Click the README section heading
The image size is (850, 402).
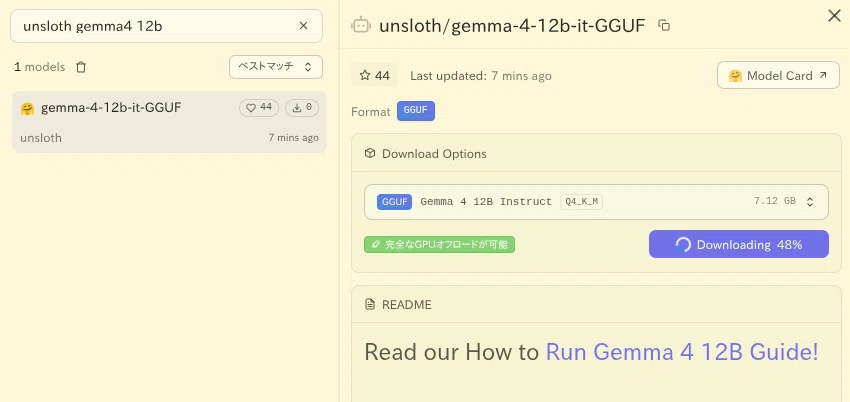(x=407, y=304)
